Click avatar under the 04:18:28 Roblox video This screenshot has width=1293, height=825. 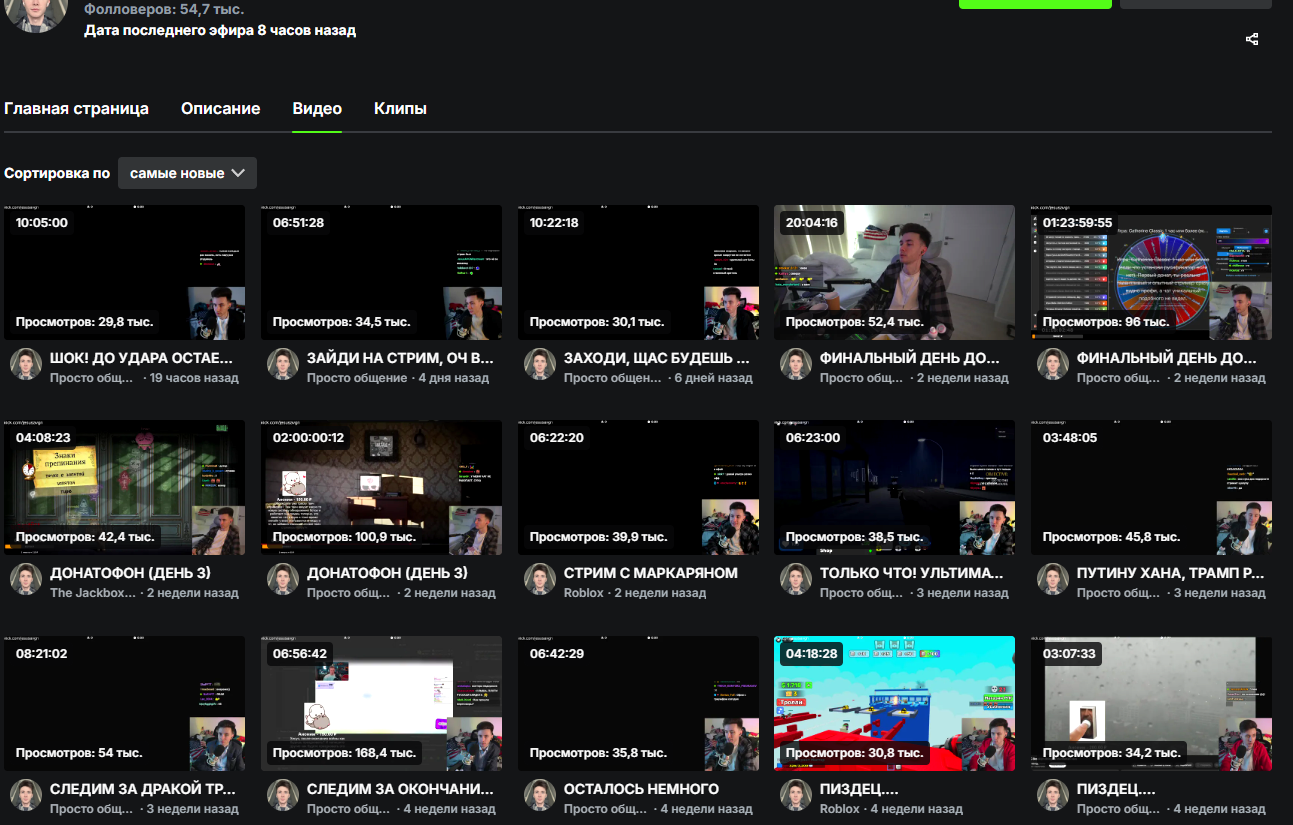[x=796, y=795]
